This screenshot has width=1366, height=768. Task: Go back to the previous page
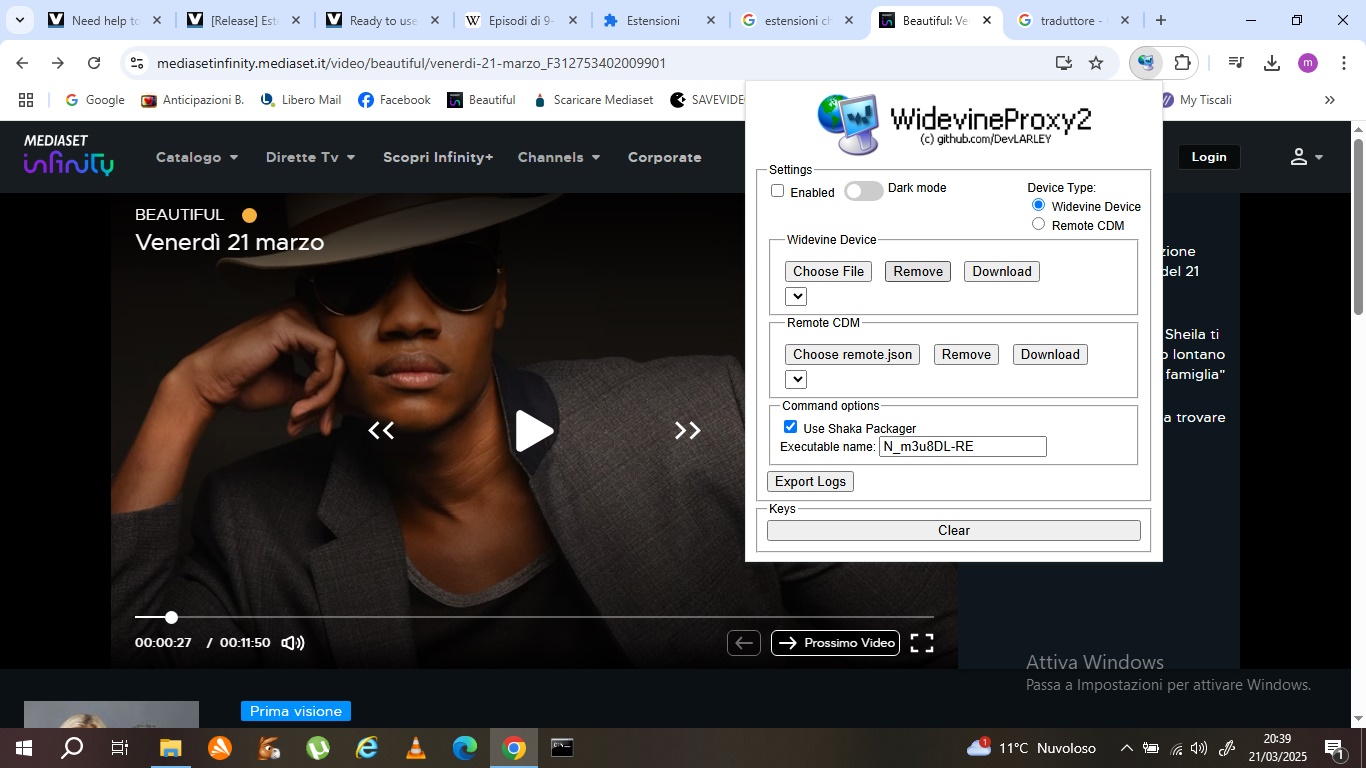22,63
